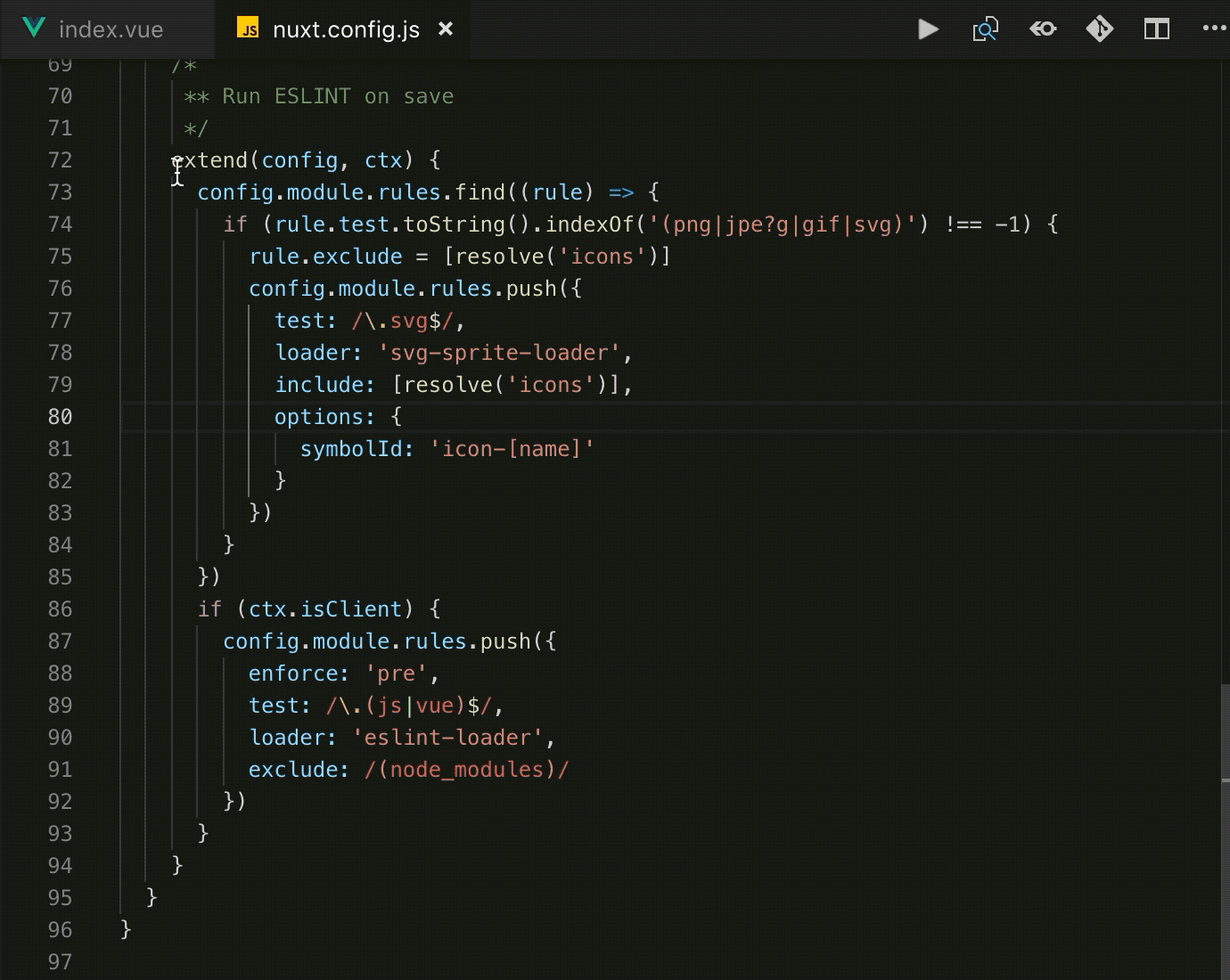Open the search/preview file icon
Screen dimensions: 1230x980
click(x=985, y=29)
